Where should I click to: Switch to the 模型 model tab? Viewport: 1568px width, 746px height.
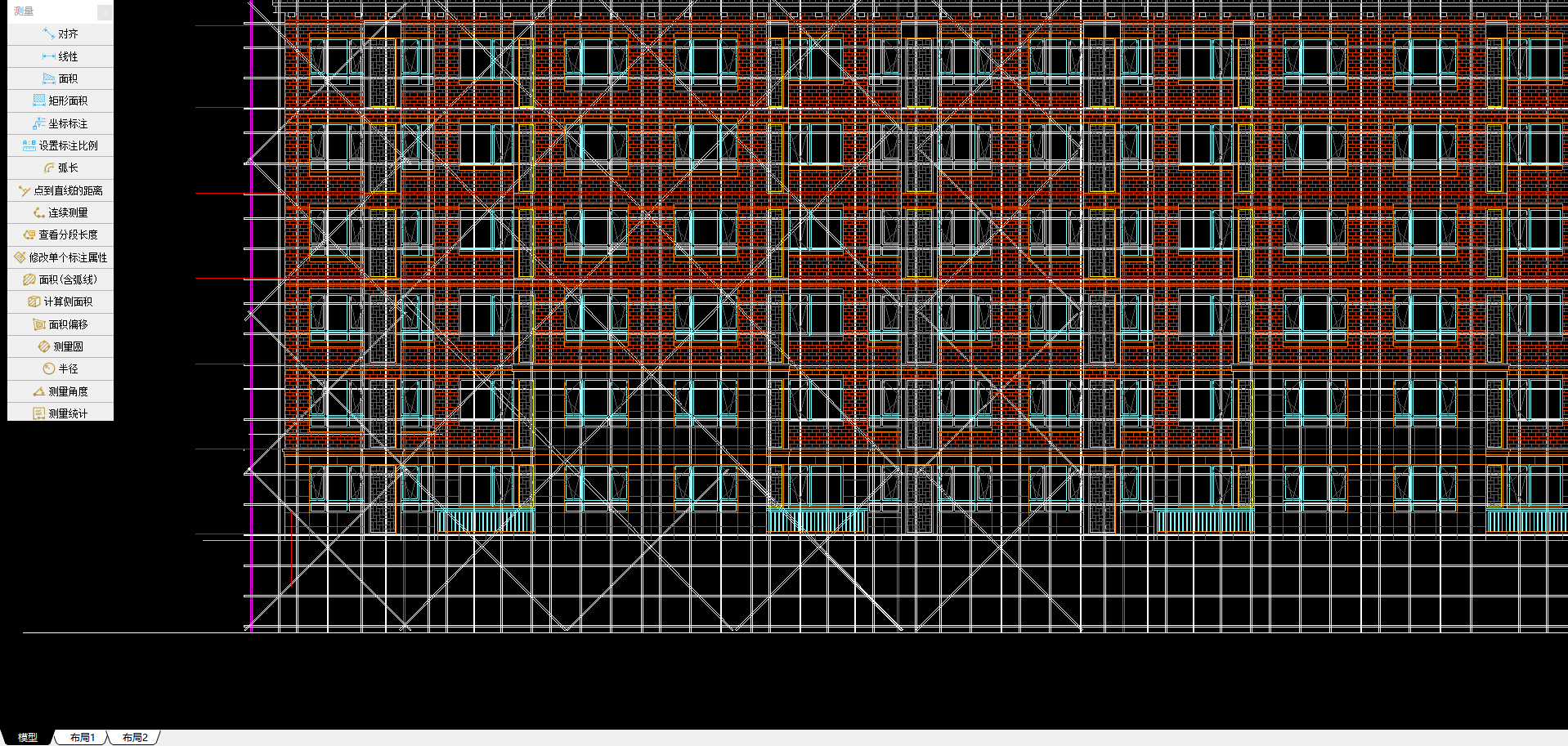[x=28, y=737]
